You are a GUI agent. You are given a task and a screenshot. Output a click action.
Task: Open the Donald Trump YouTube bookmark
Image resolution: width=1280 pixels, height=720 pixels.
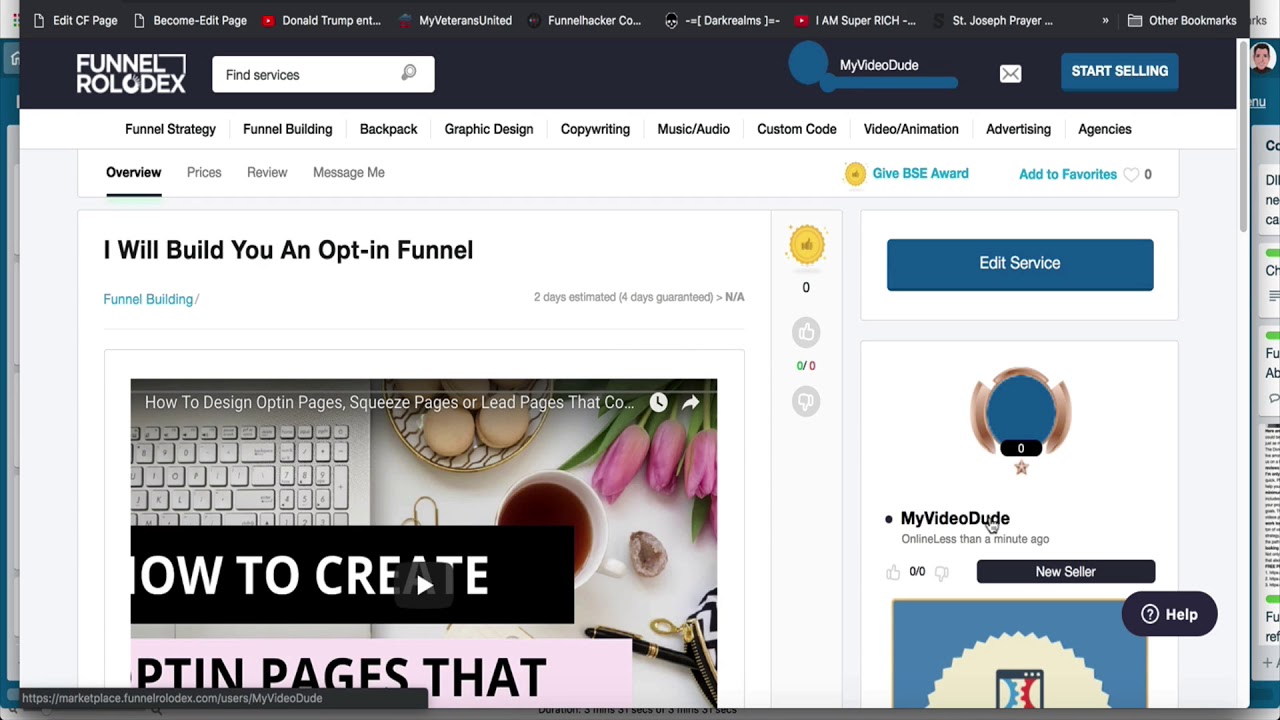pyautogui.click(x=321, y=20)
